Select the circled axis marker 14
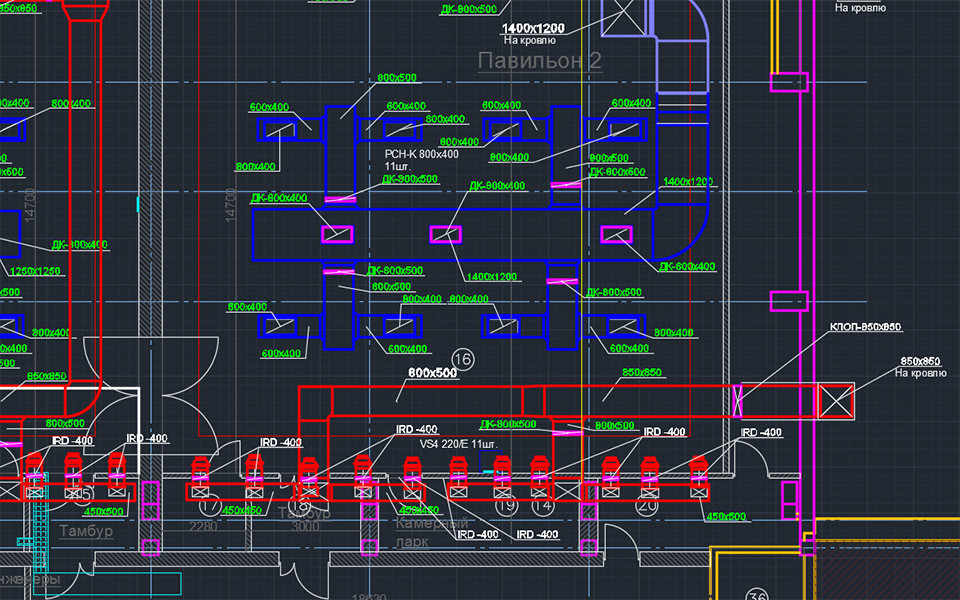 tap(541, 506)
